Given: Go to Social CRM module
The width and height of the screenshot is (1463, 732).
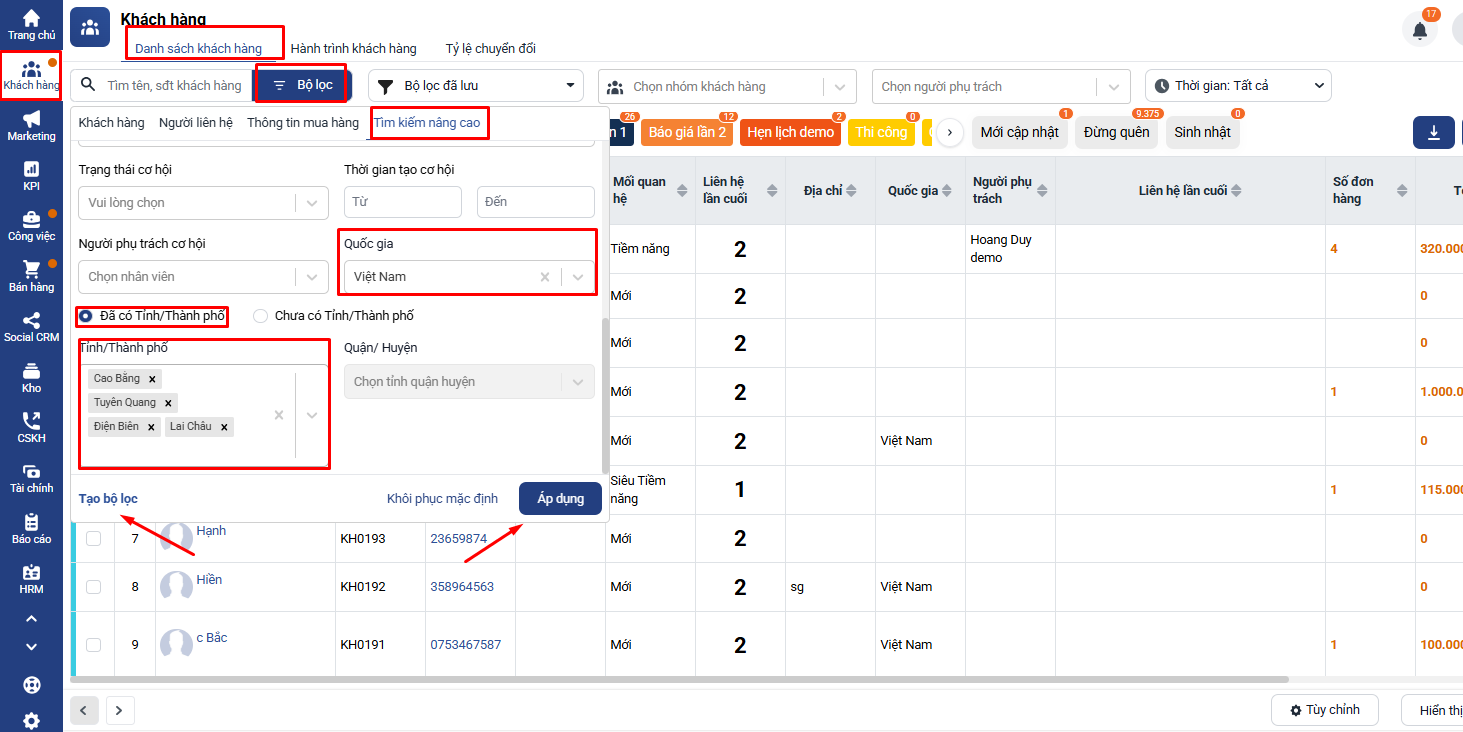Looking at the screenshot, I should click(x=31, y=326).
